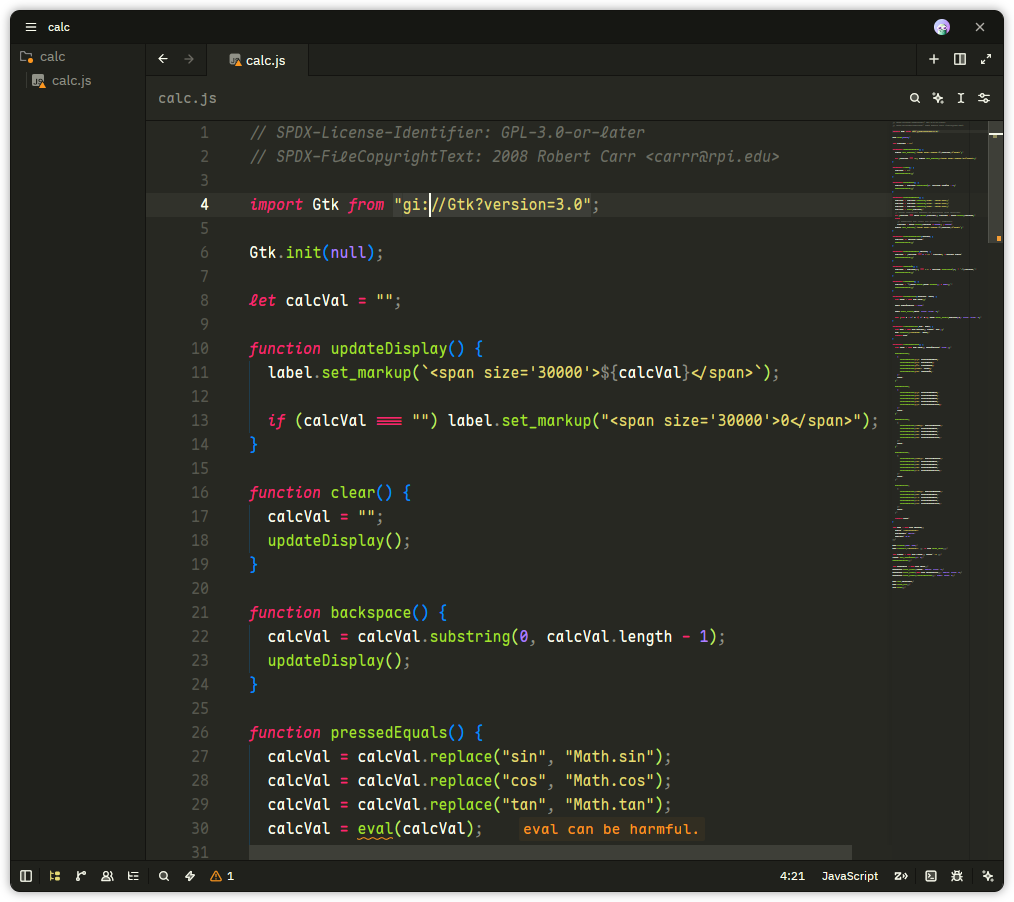The image size is (1014, 902).
Task: Open editor controls sliders icon
Action: (x=984, y=98)
